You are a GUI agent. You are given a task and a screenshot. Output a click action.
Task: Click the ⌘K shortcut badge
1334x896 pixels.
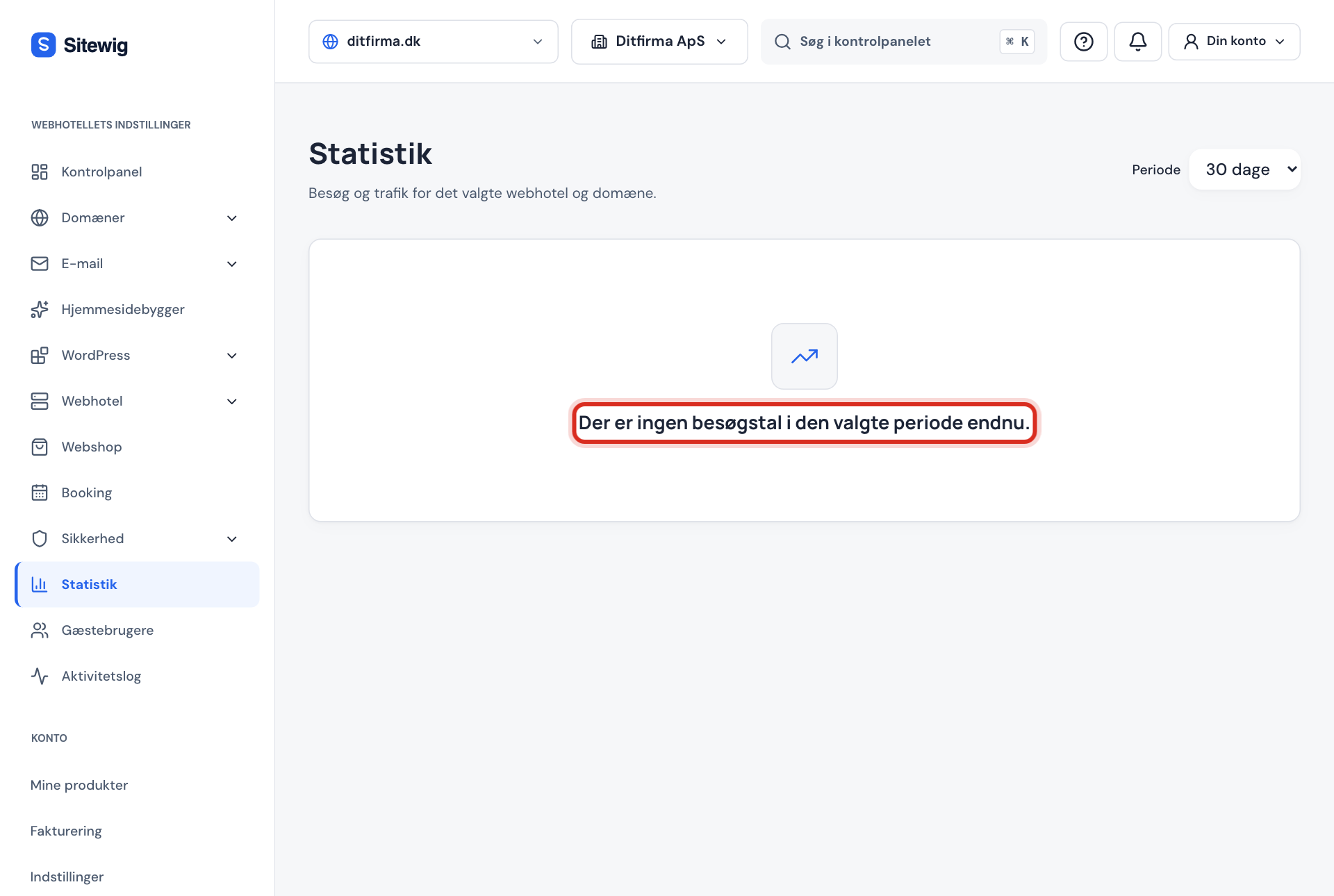[1017, 42]
